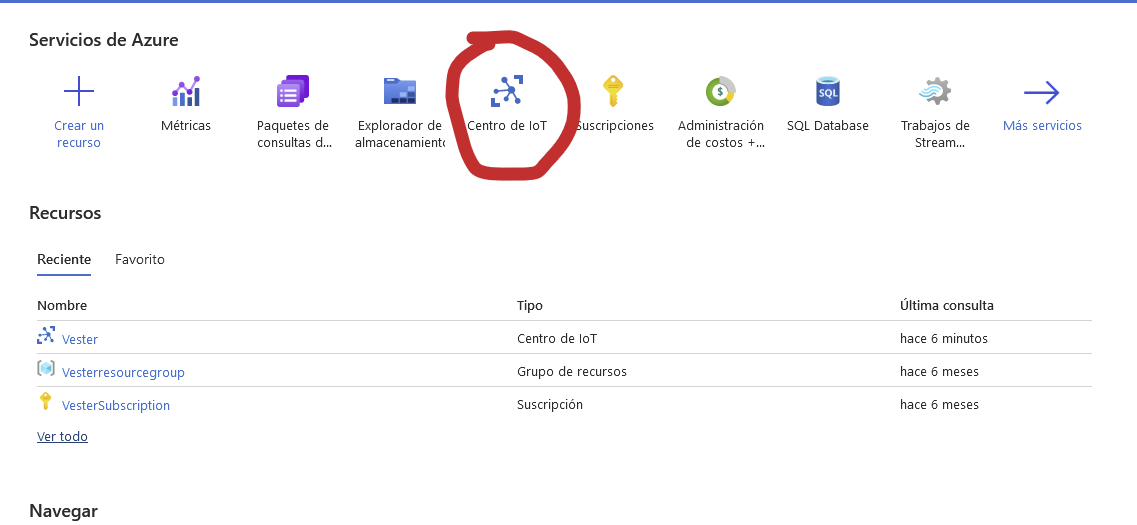The width and height of the screenshot is (1137, 525).
Task: Click the 'Centro de IoT' type cell
Action: click(x=557, y=339)
